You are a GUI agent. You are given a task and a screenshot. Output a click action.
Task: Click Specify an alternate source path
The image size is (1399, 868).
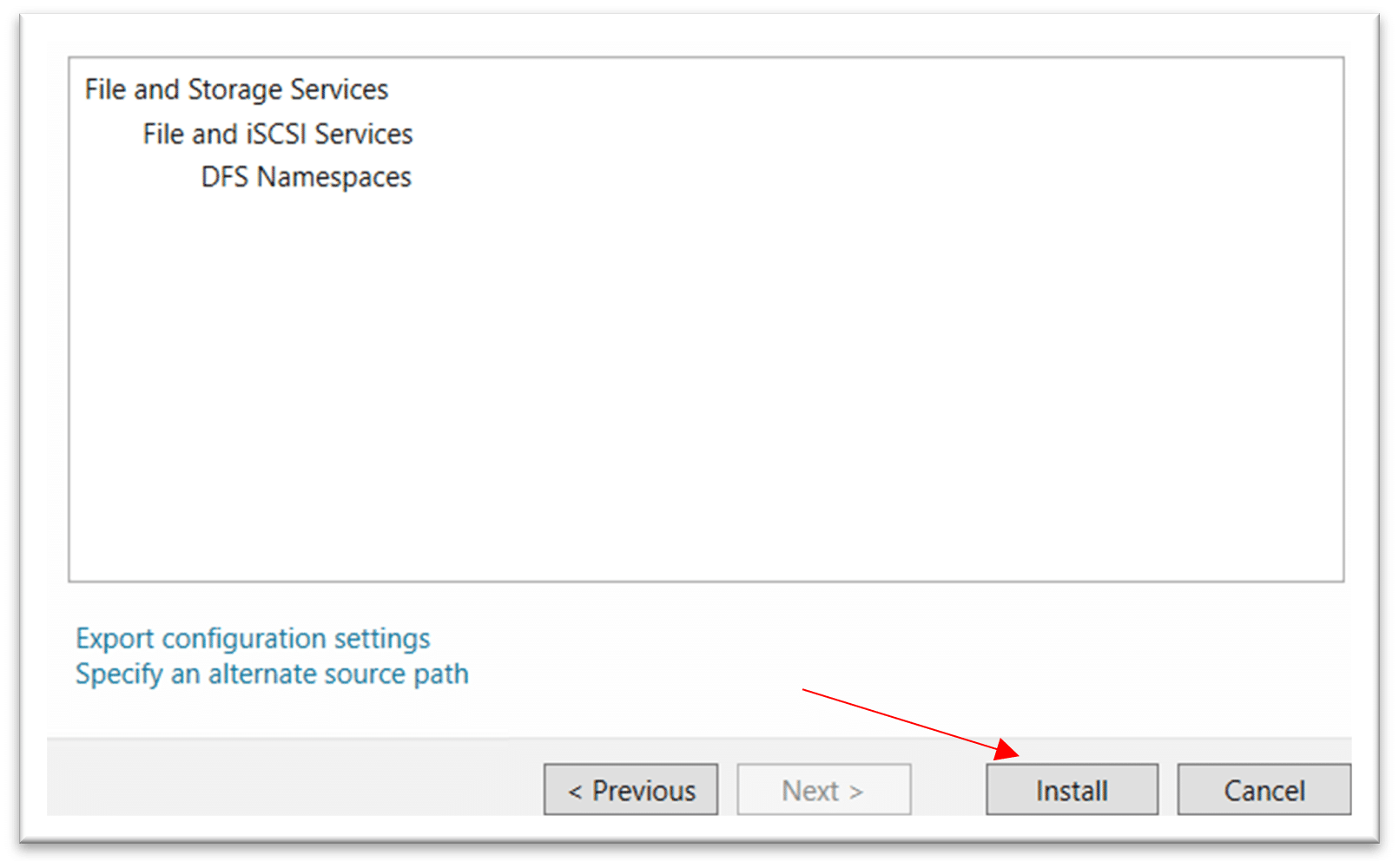pos(272,674)
